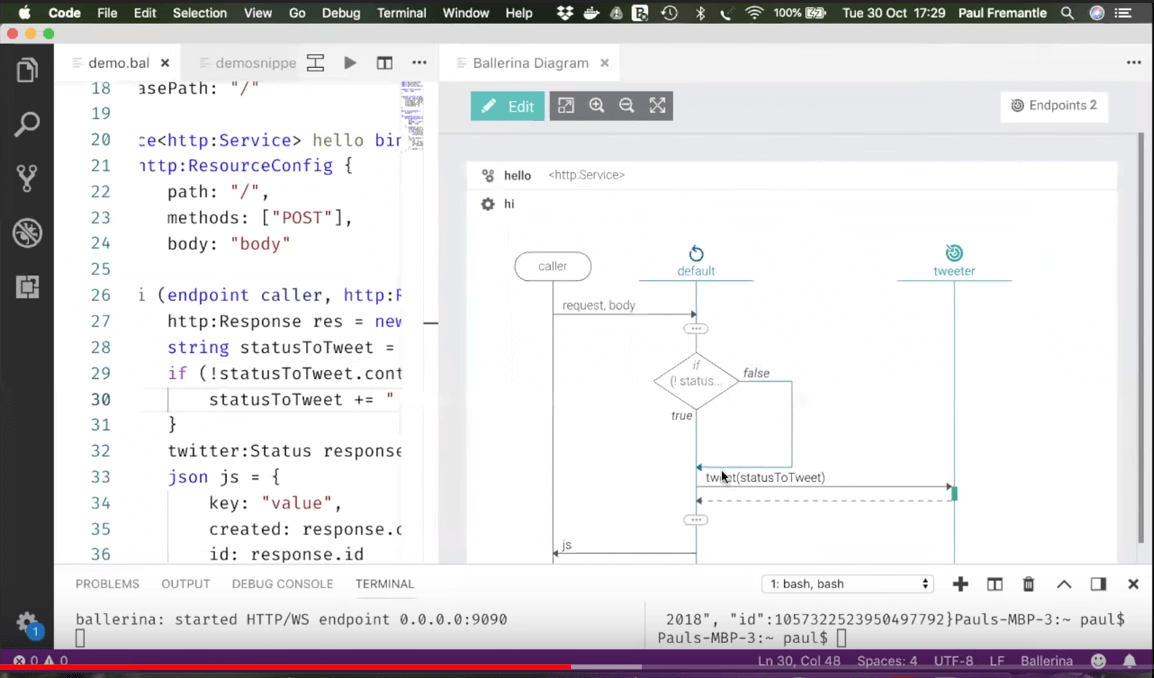The width and height of the screenshot is (1154, 678).
Task: Expand the collapsed statements above js arrow
Action: (x=695, y=520)
